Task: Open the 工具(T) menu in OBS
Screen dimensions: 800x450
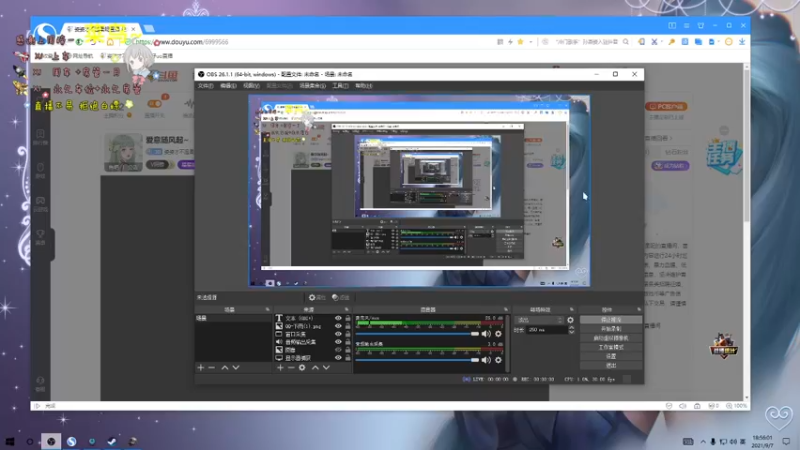Action: tap(340, 86)
